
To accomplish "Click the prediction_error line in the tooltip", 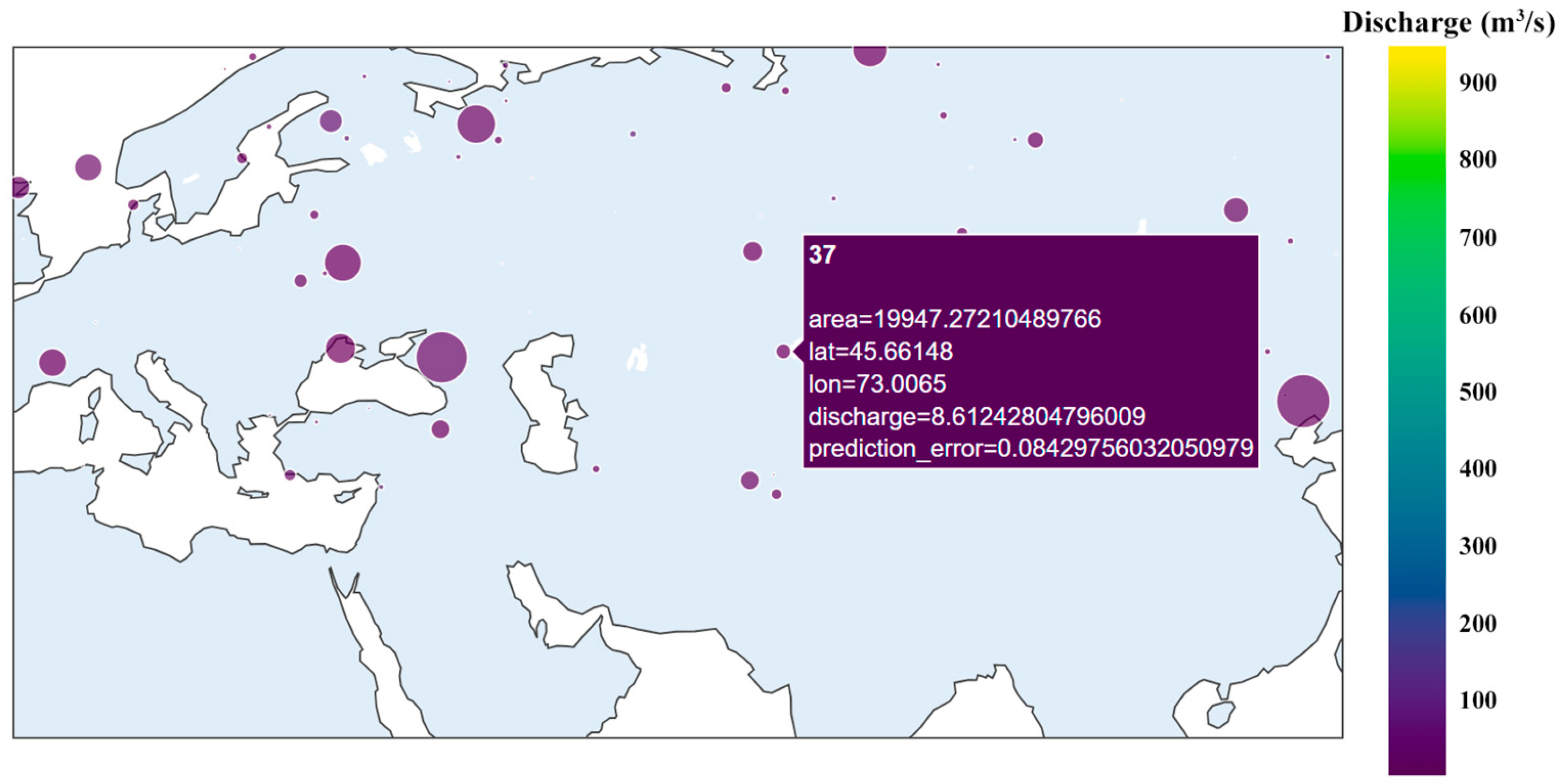I will 1030,449.
